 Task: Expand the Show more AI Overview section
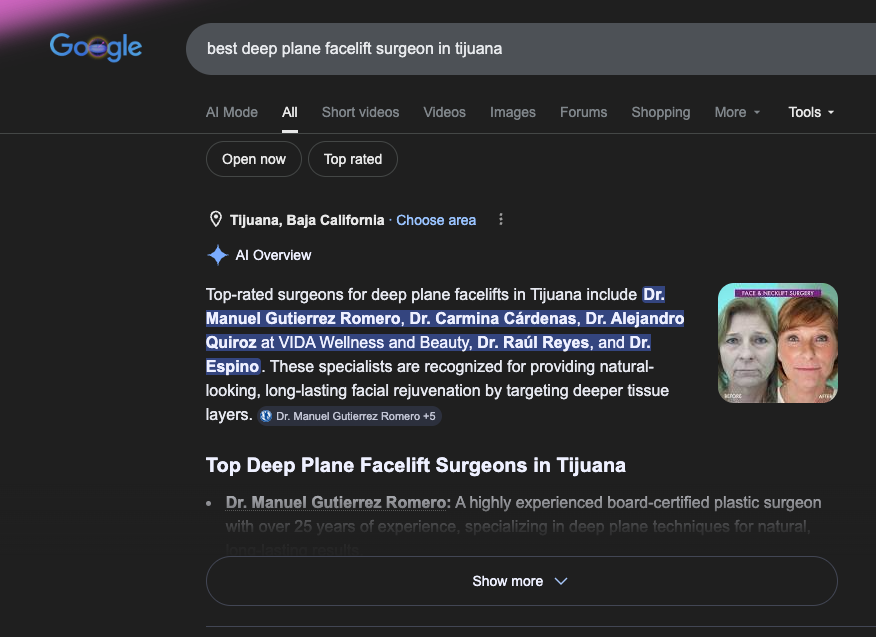point(520,580)
